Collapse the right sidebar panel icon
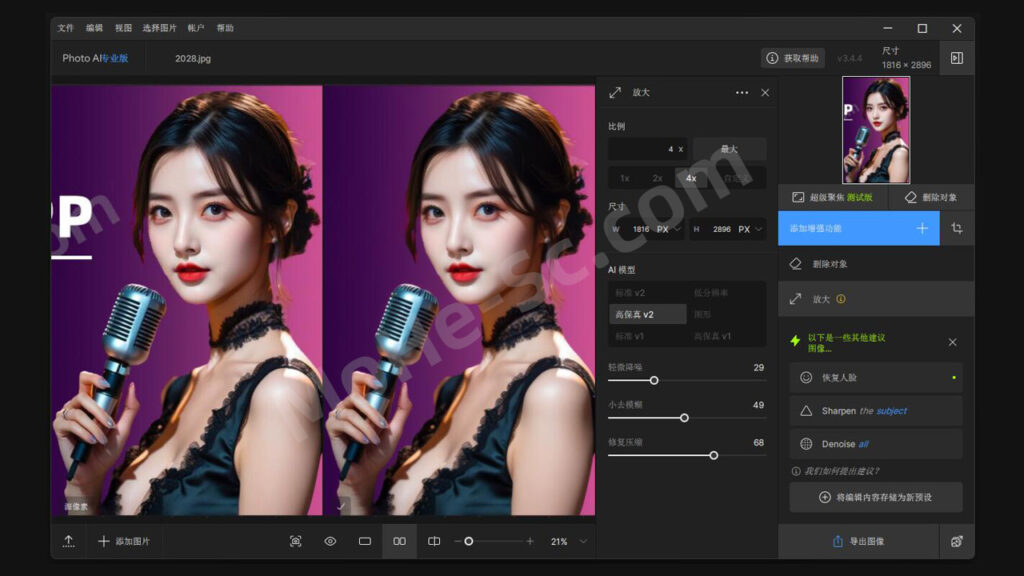 (956, 58)
